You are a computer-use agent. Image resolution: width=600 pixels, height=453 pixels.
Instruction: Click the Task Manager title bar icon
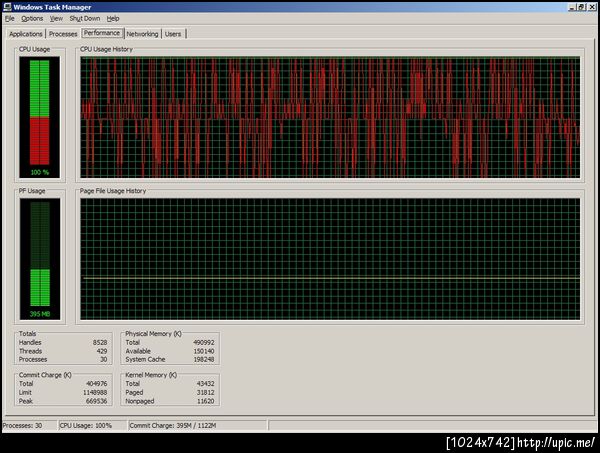click(x=7, y=7)
